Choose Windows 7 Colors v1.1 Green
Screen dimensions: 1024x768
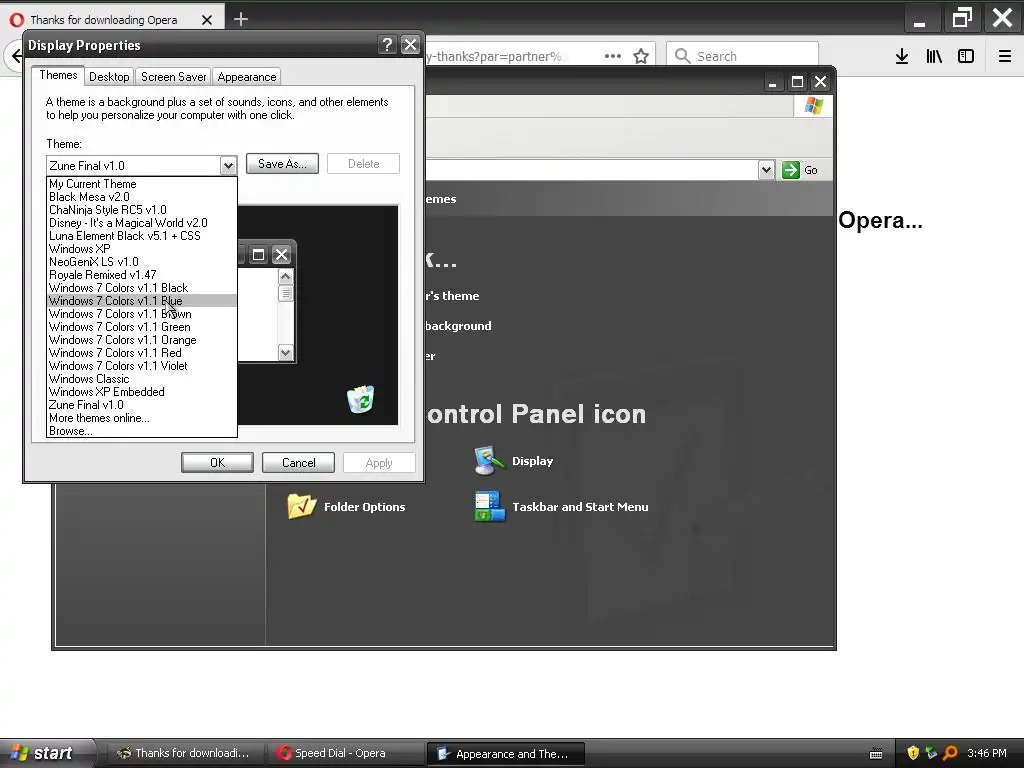click(x=142, y=327)
